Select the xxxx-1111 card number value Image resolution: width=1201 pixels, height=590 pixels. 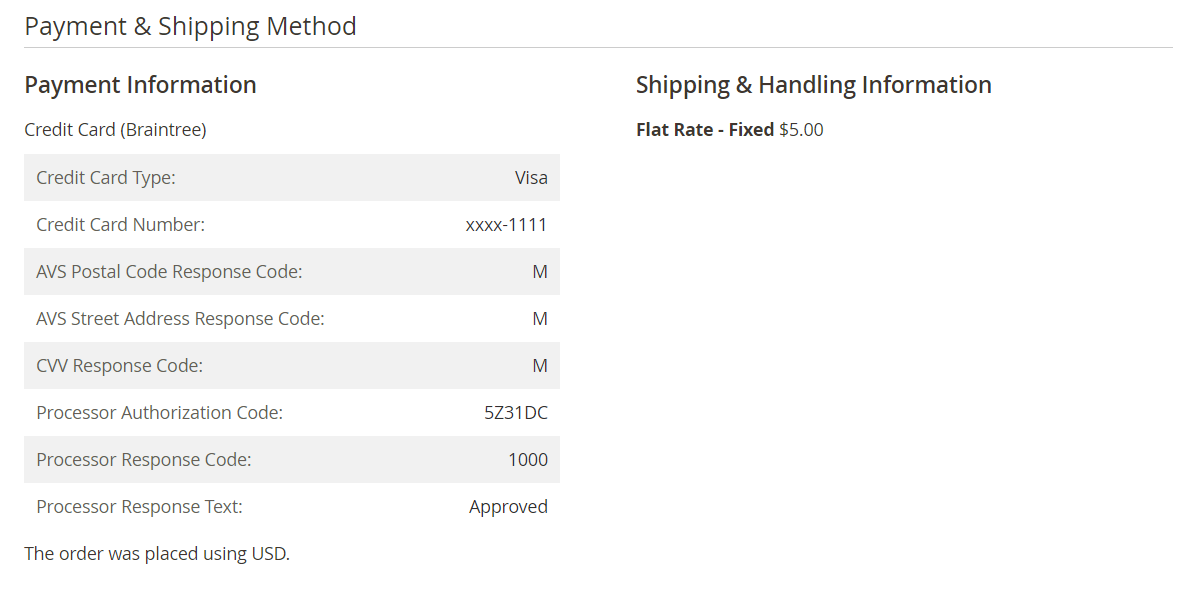[507, 225]
